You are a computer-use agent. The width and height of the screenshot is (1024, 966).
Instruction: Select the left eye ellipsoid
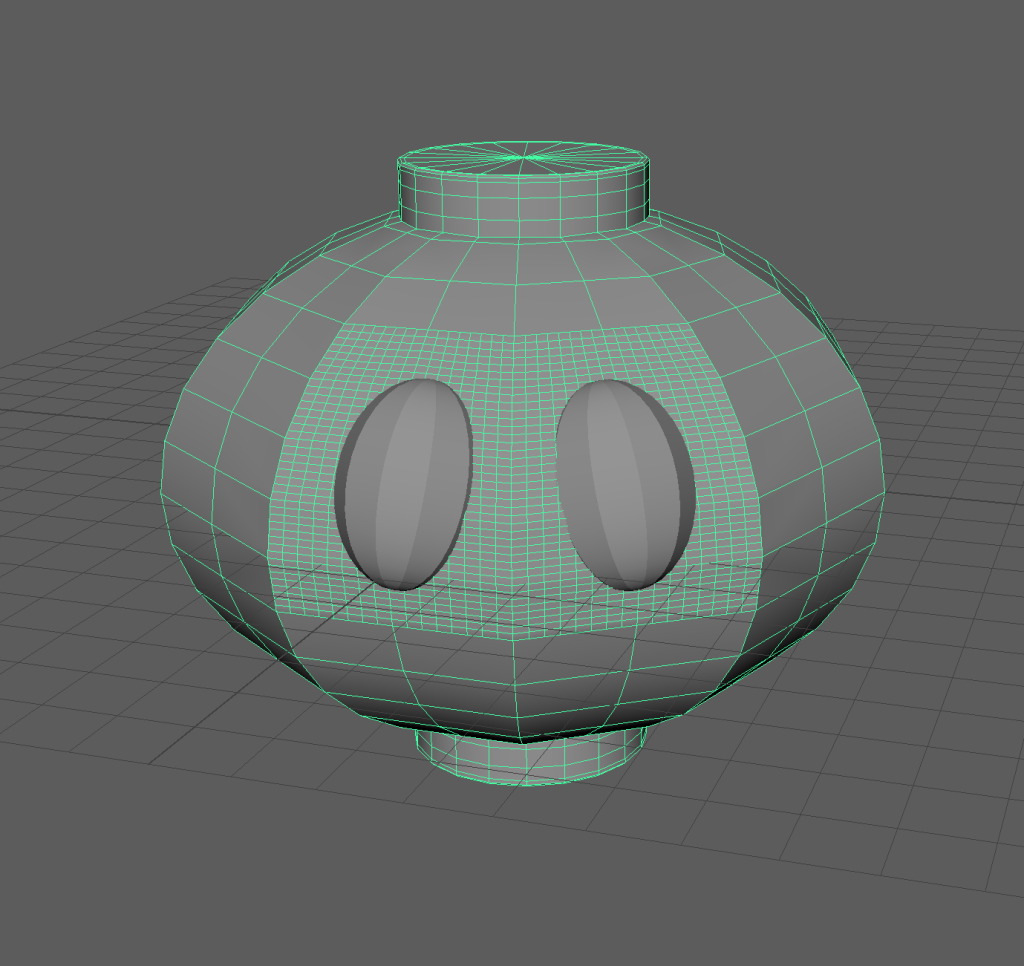click(405, 485)
